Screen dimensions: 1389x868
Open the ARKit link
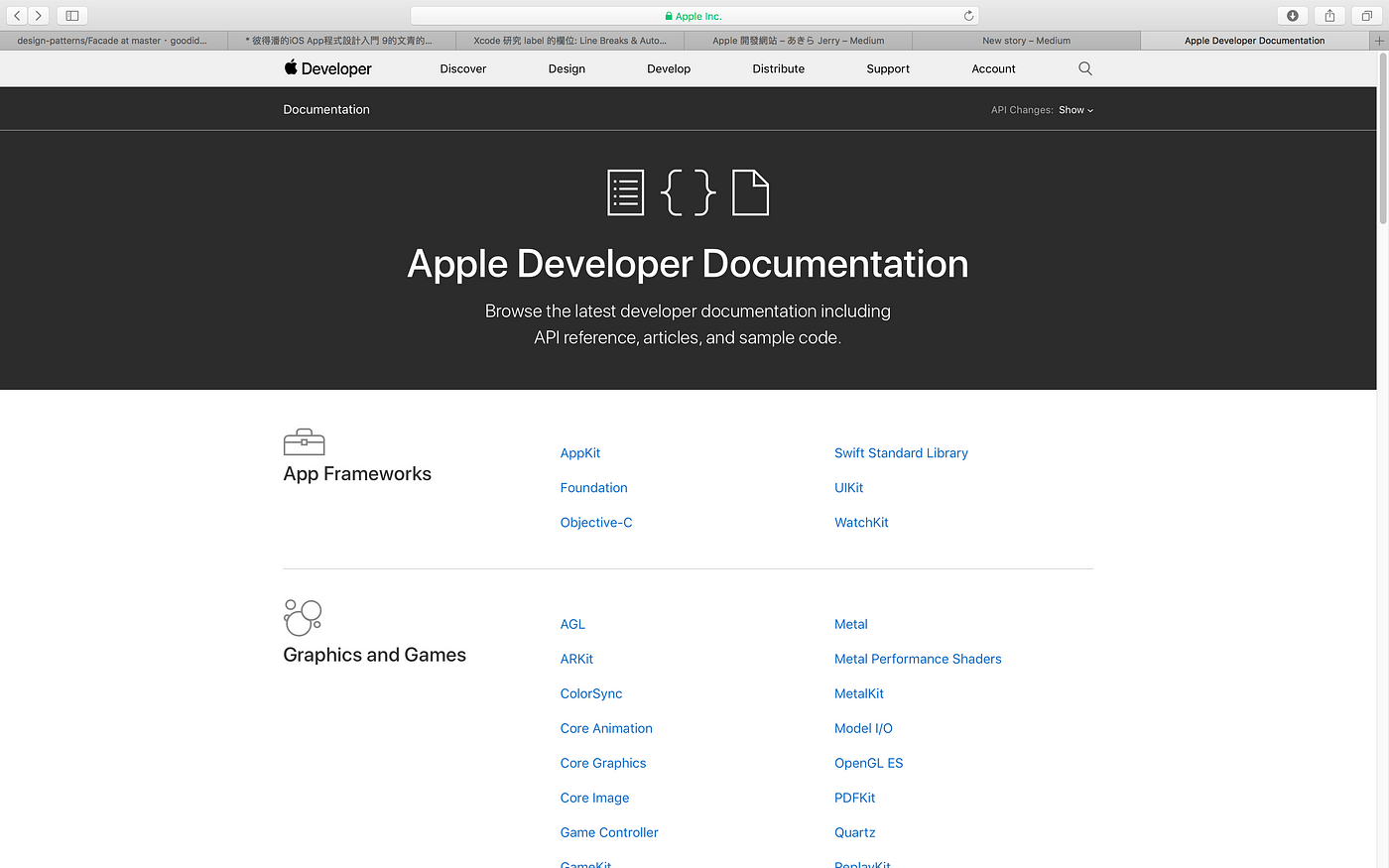pyautogui.click(x=576, y=659)
